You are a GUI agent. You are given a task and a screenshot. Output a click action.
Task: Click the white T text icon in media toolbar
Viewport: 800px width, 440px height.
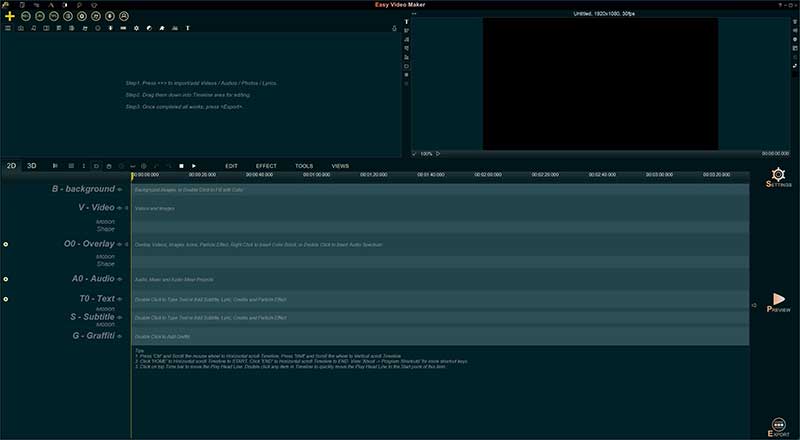(188, 28)
